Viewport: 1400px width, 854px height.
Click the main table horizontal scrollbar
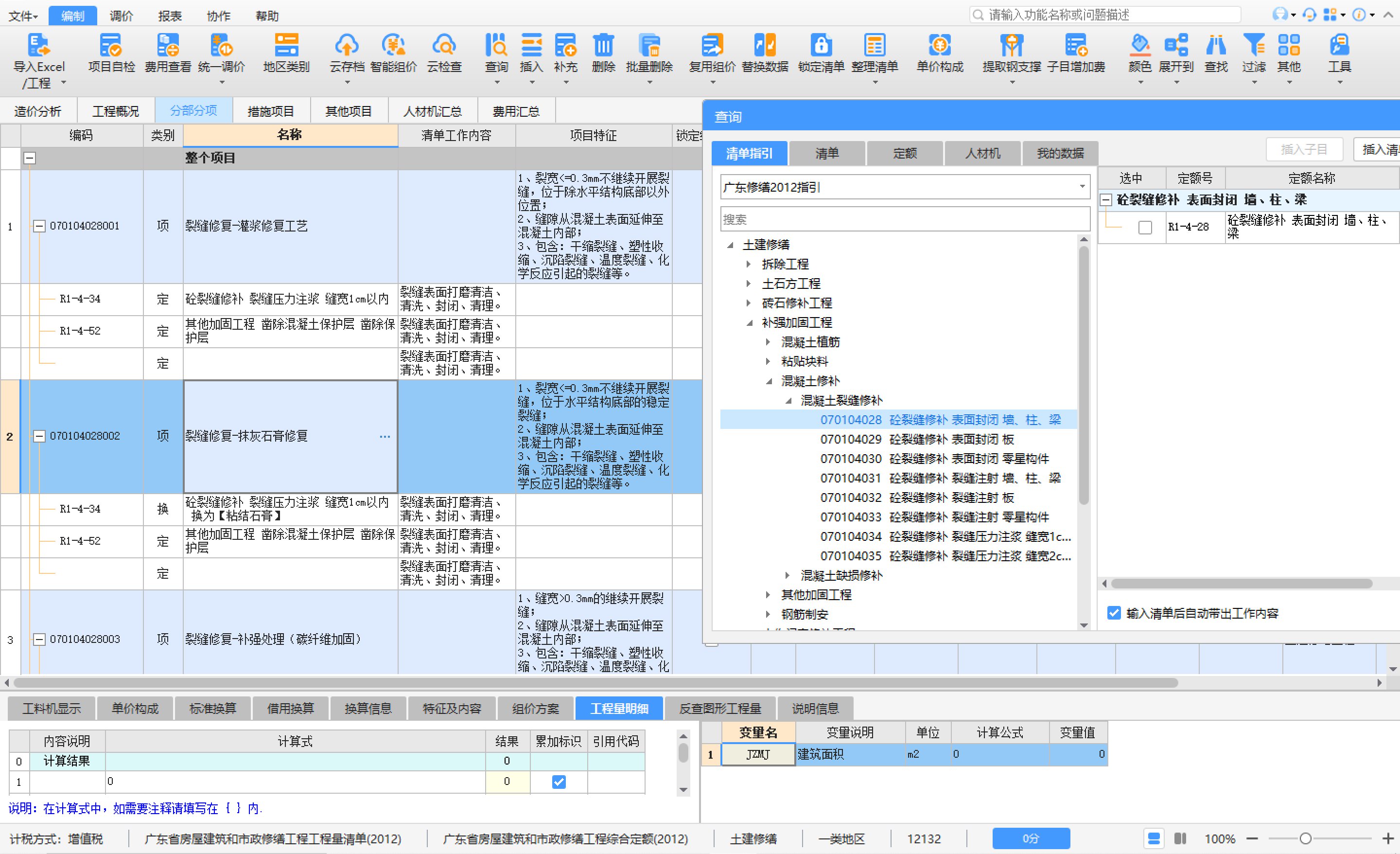596,682
